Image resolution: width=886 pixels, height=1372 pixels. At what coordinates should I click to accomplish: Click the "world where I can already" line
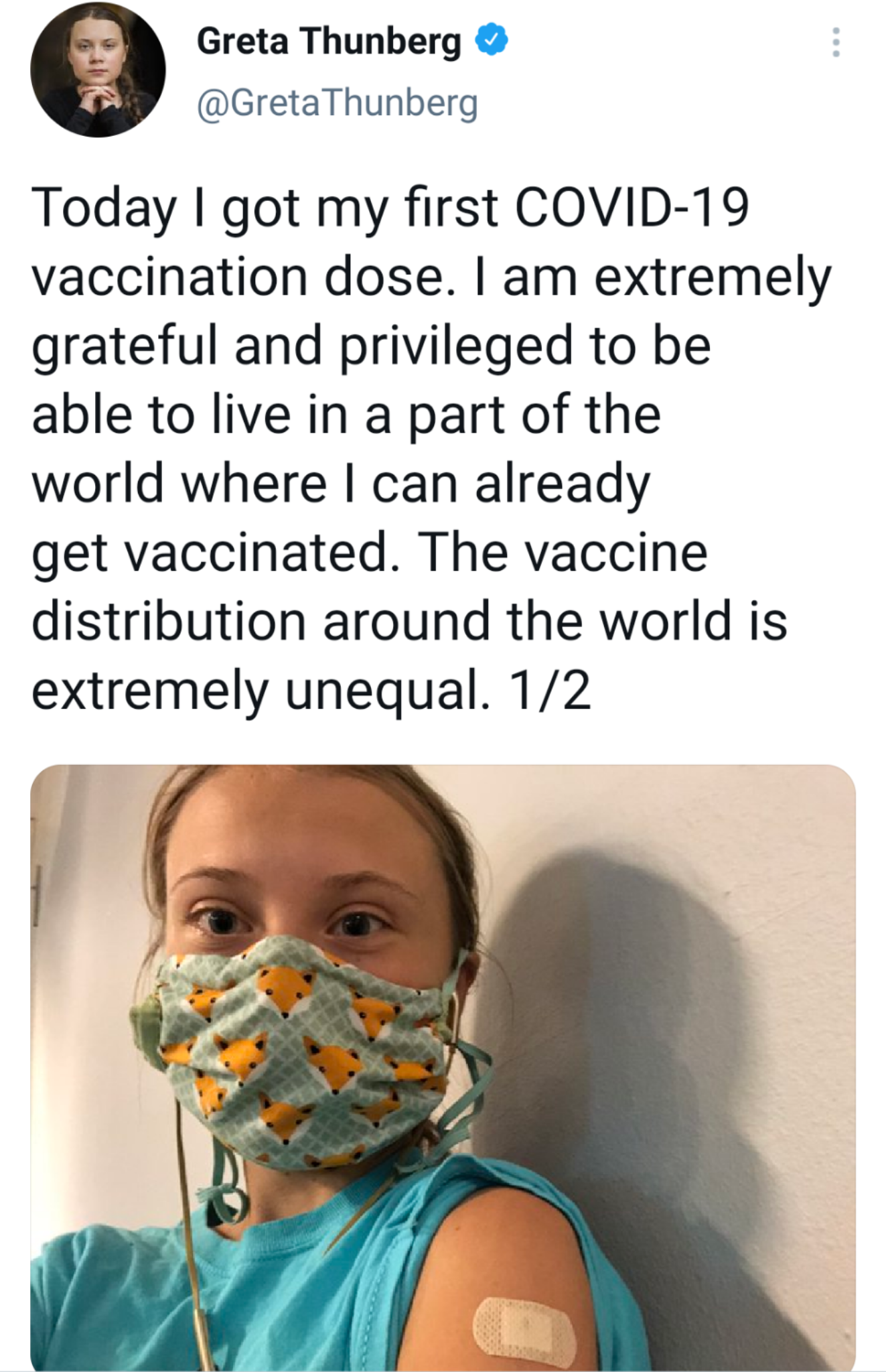[340, 484]
